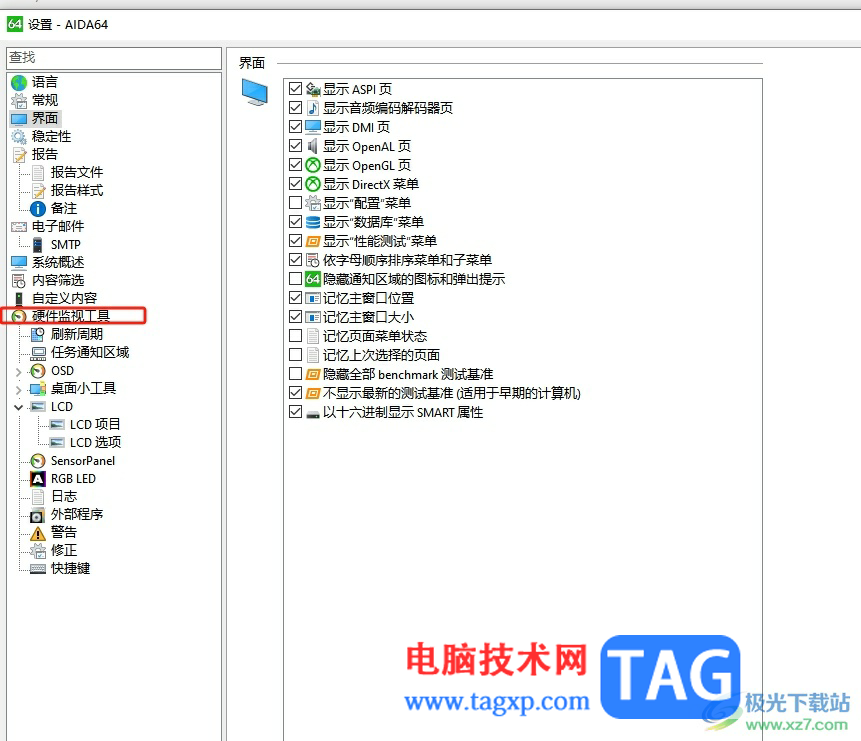Click the desktop gadget icon beside 桌面小工具

click(38, 389)
